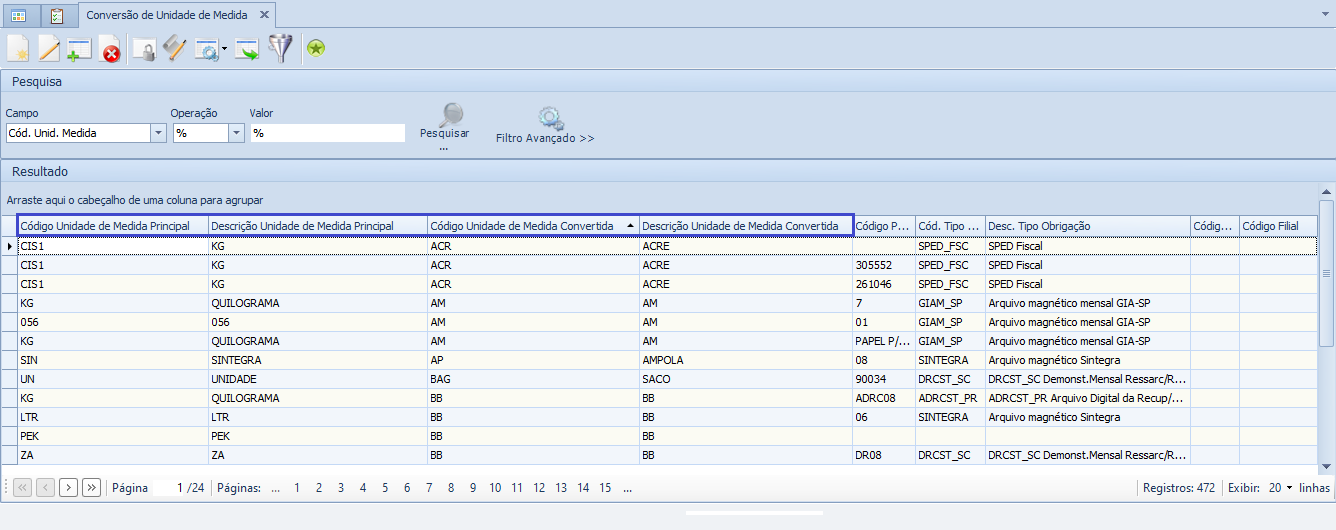Click the Pesquisar magnifier icon

click(452, 114)
